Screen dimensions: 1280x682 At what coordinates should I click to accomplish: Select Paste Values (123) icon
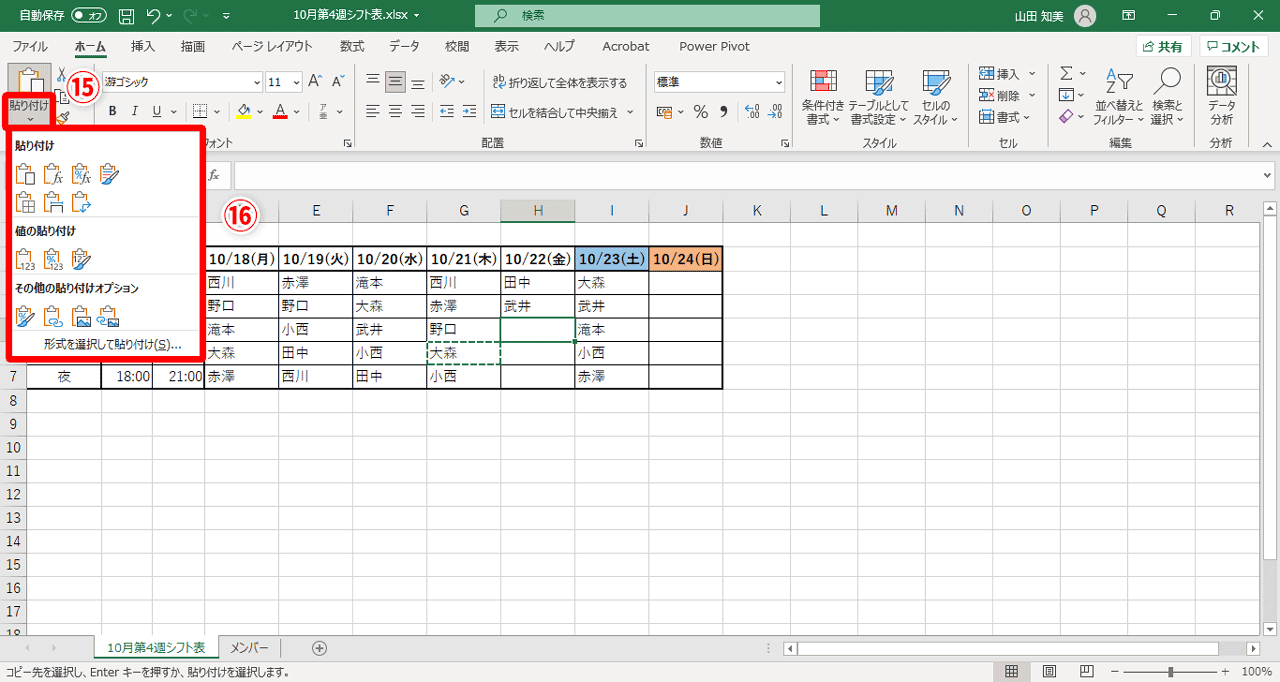[x=26, y=260]
